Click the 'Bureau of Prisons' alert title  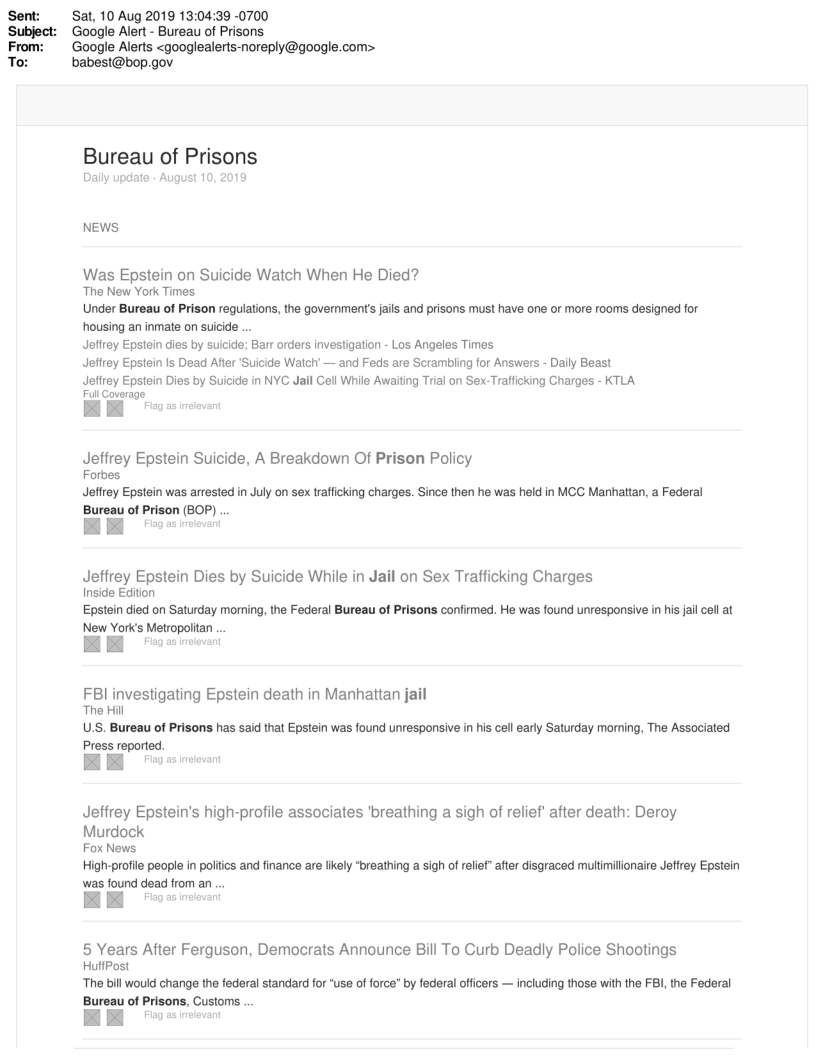[170, 157]
